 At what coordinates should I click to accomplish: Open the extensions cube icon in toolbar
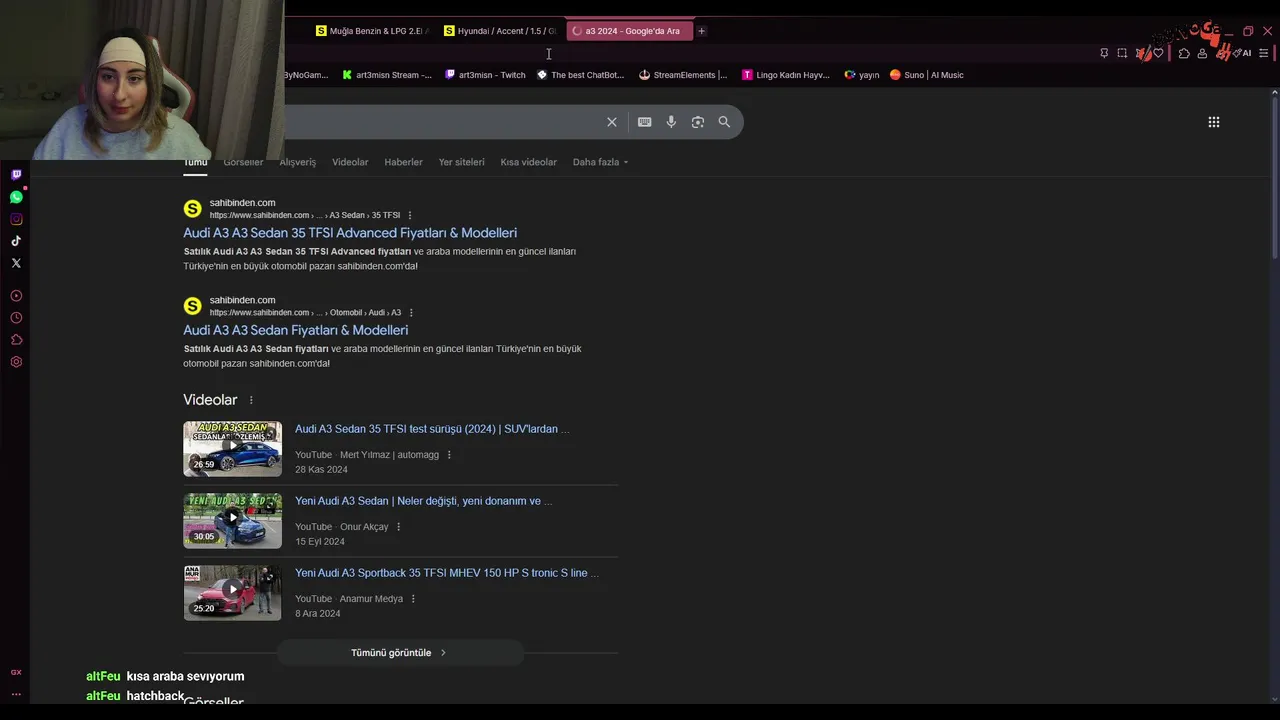pyautogui.click(x=1184, y=53)
